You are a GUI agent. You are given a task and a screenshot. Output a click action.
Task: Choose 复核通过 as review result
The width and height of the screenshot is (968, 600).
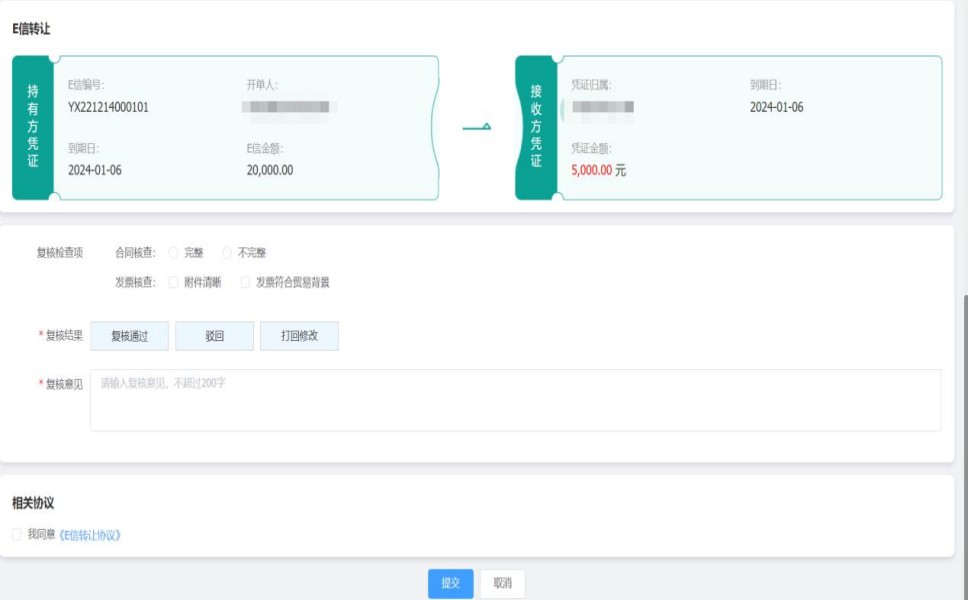[129, 336]
